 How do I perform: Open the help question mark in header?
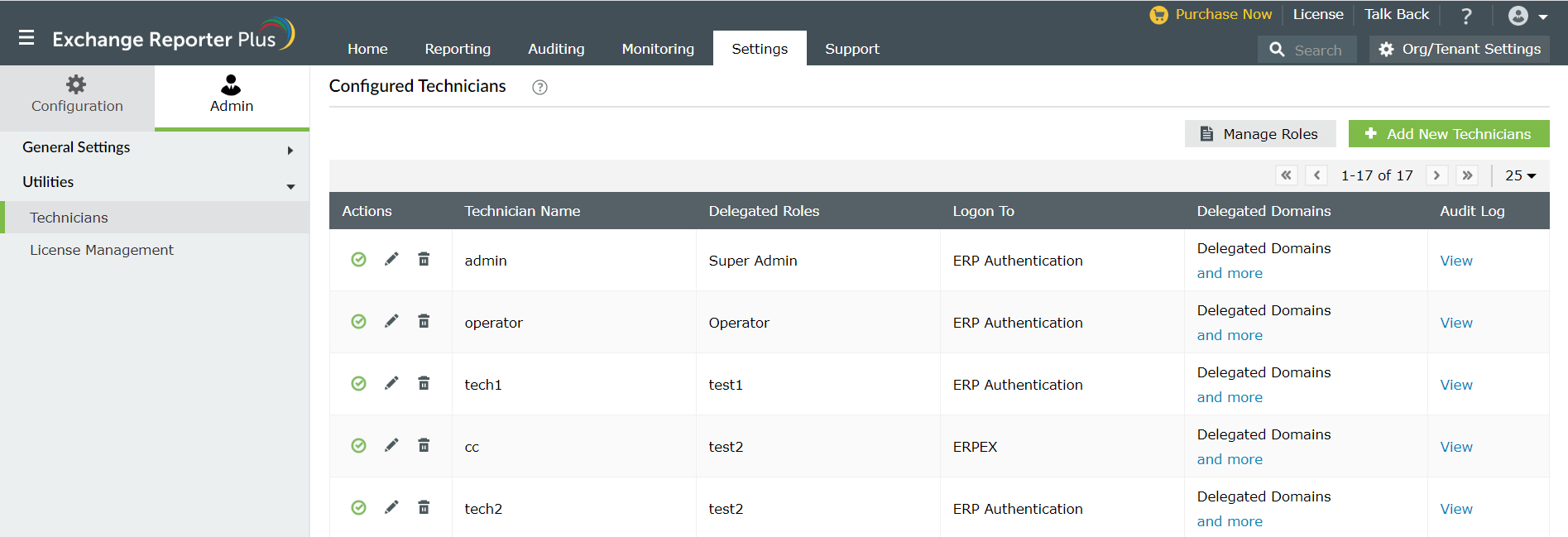tap(1466, 16)
